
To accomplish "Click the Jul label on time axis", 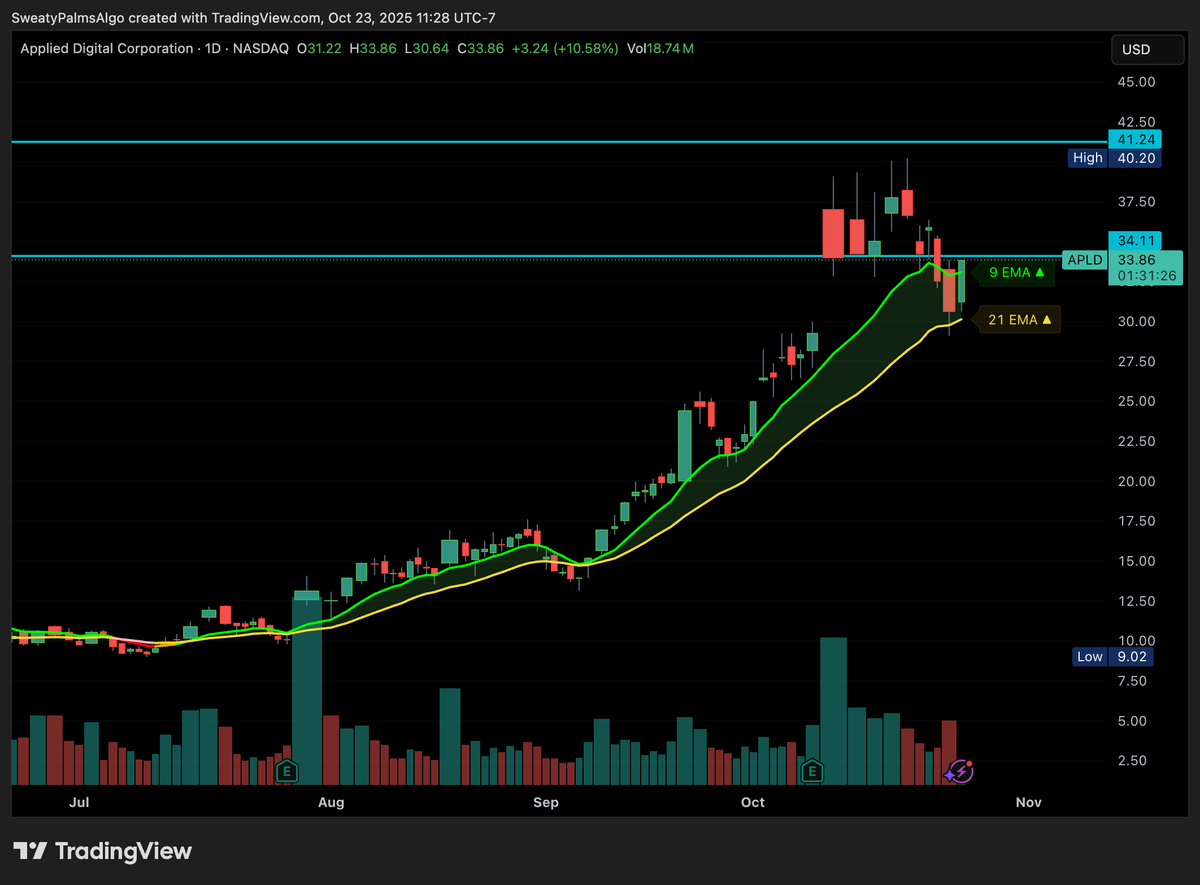I will pyautogui.click(x=81, y=802).
